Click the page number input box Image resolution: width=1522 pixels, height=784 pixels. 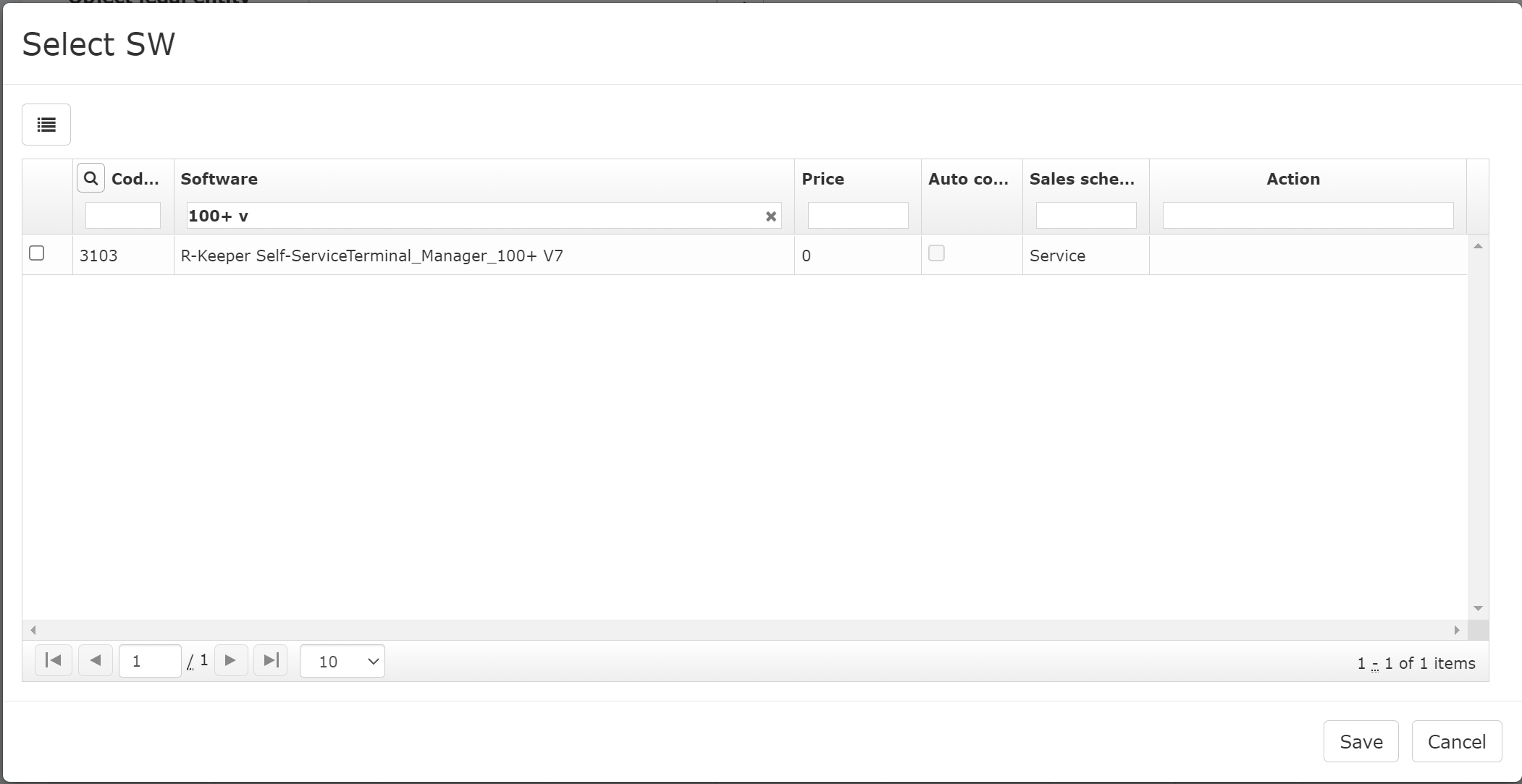click(x=150, y=661)
